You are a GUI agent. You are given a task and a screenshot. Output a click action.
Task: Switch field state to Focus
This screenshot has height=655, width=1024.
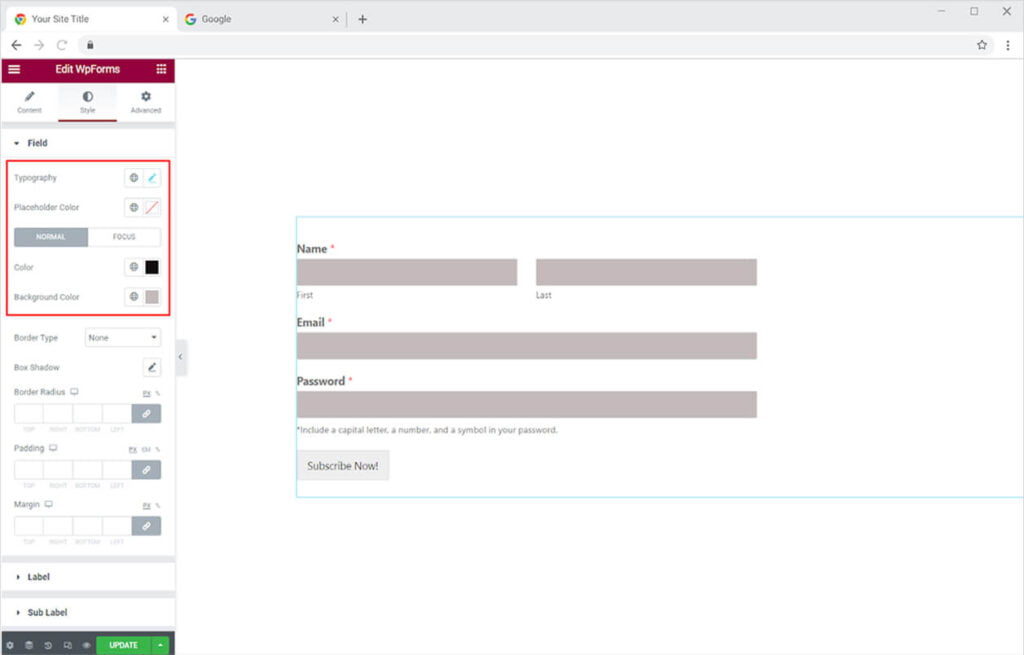(124, 237)
